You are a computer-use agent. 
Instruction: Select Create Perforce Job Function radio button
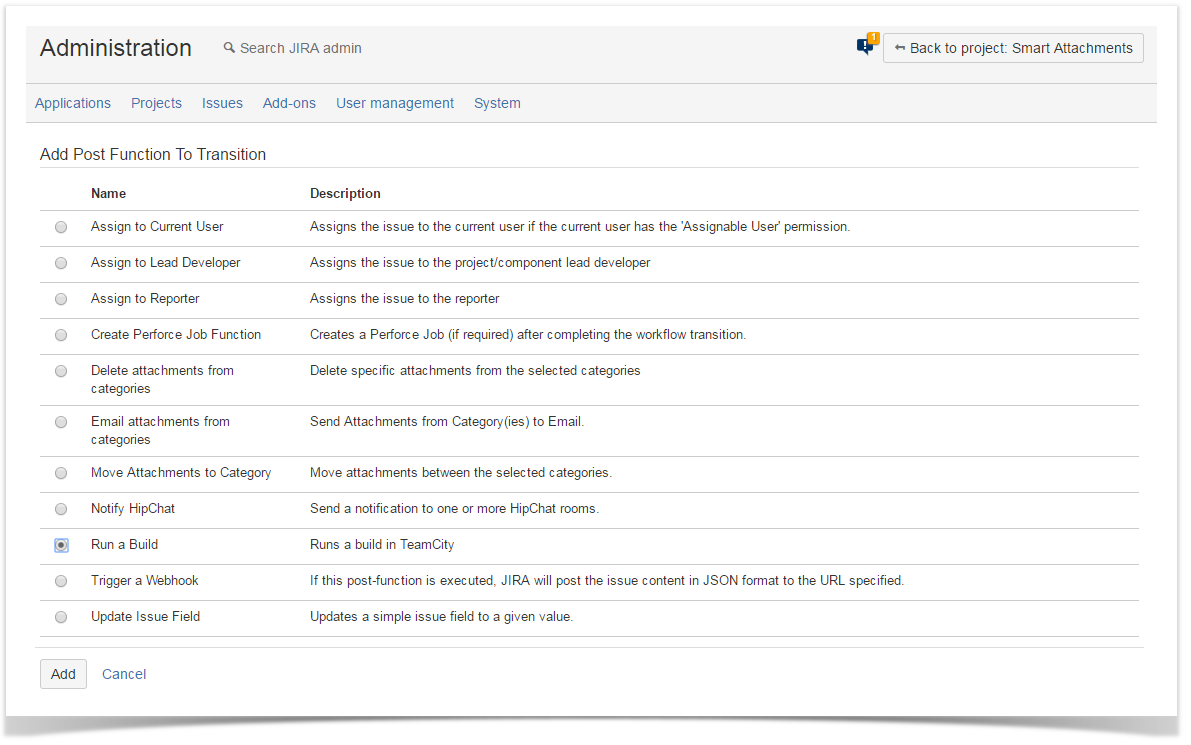(x=61, y=335)
